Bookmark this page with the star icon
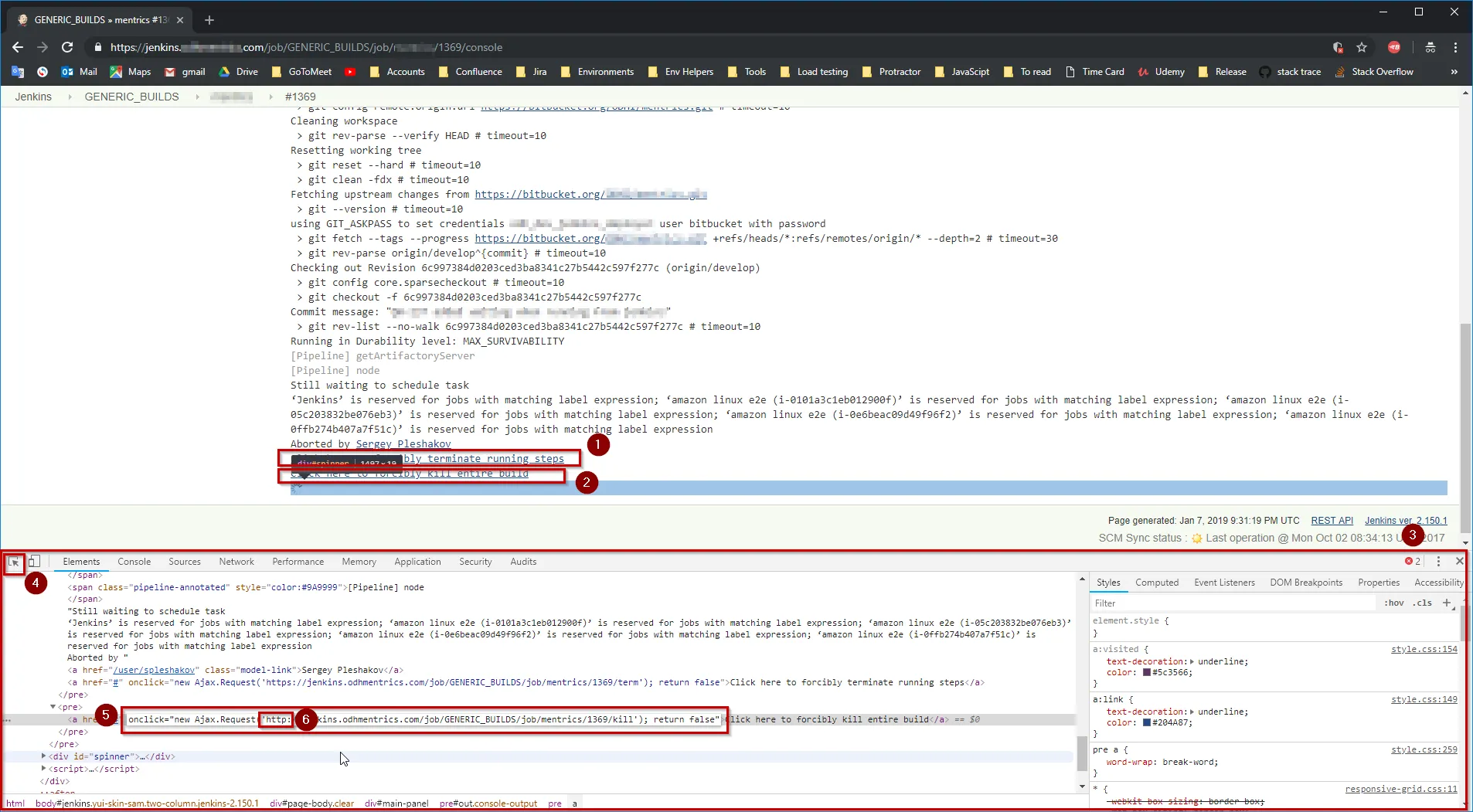Viewport: 1473px width, 812px height. tap(1362, 47)
